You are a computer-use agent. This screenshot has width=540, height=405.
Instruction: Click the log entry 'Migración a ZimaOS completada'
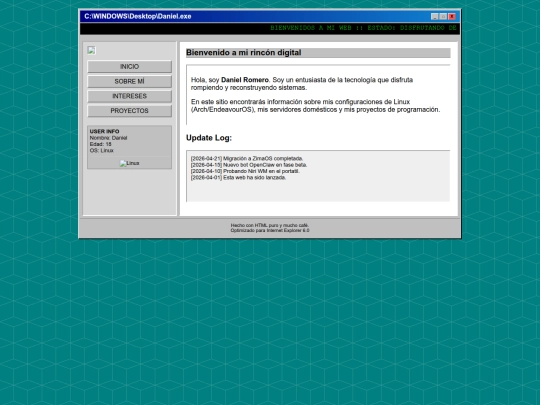click(x=247, y=159)
